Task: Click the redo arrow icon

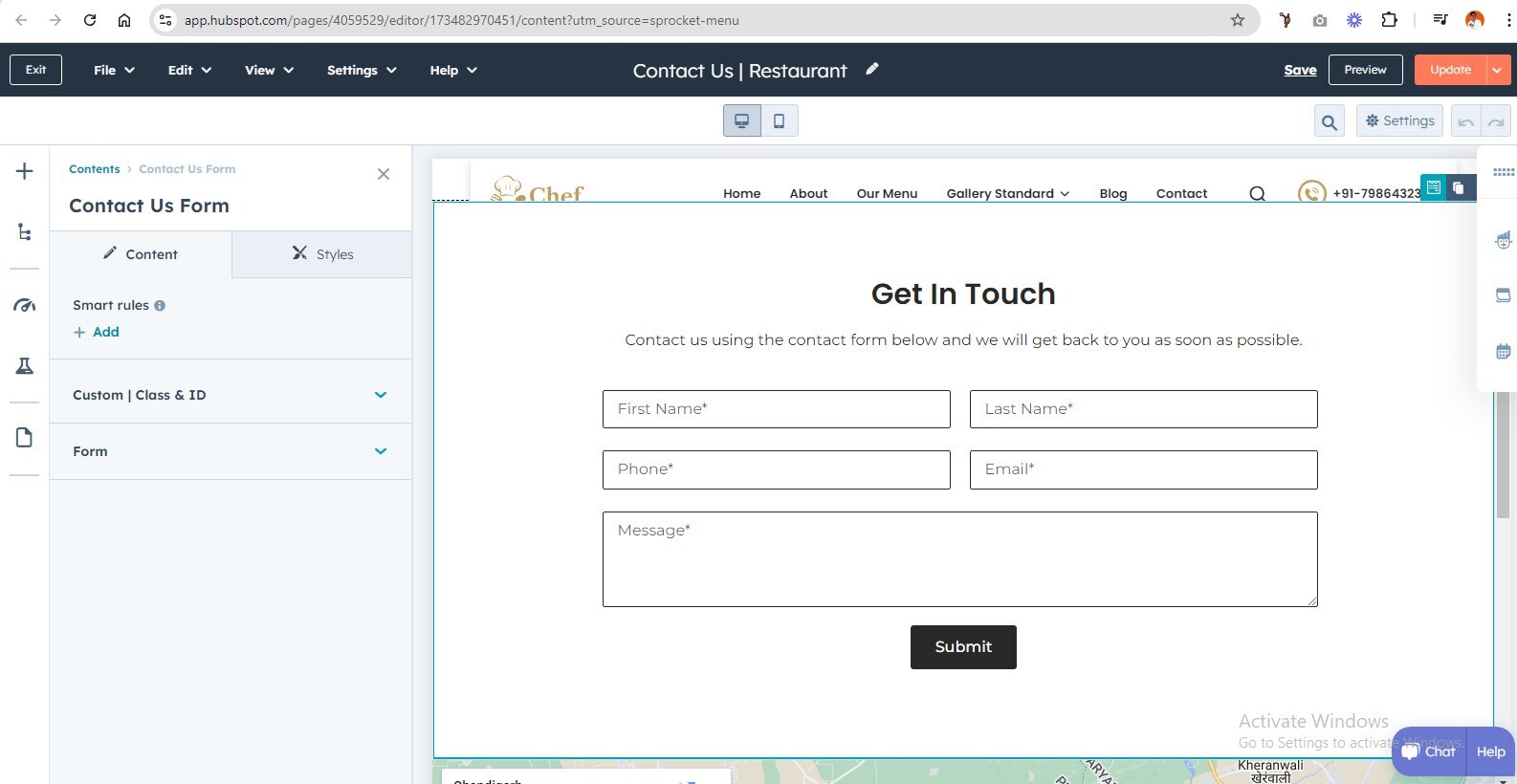Action: click(1496, 121)
